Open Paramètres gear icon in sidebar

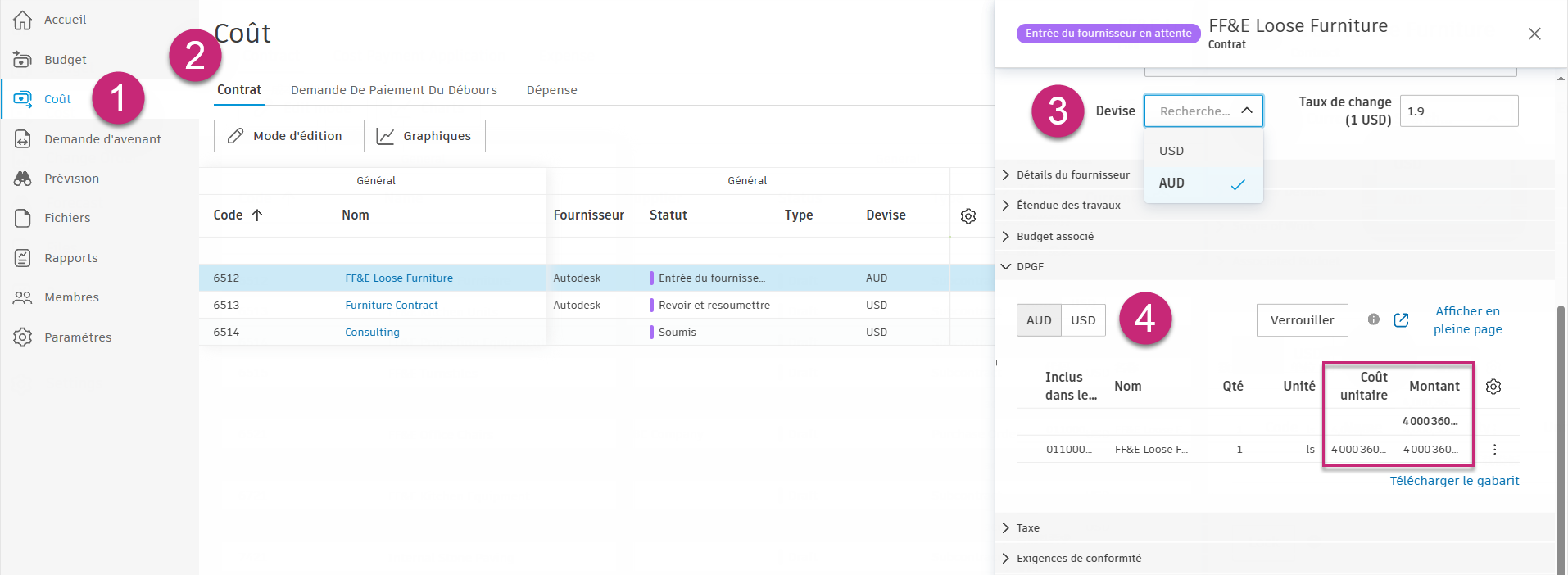tap(23, 337)
